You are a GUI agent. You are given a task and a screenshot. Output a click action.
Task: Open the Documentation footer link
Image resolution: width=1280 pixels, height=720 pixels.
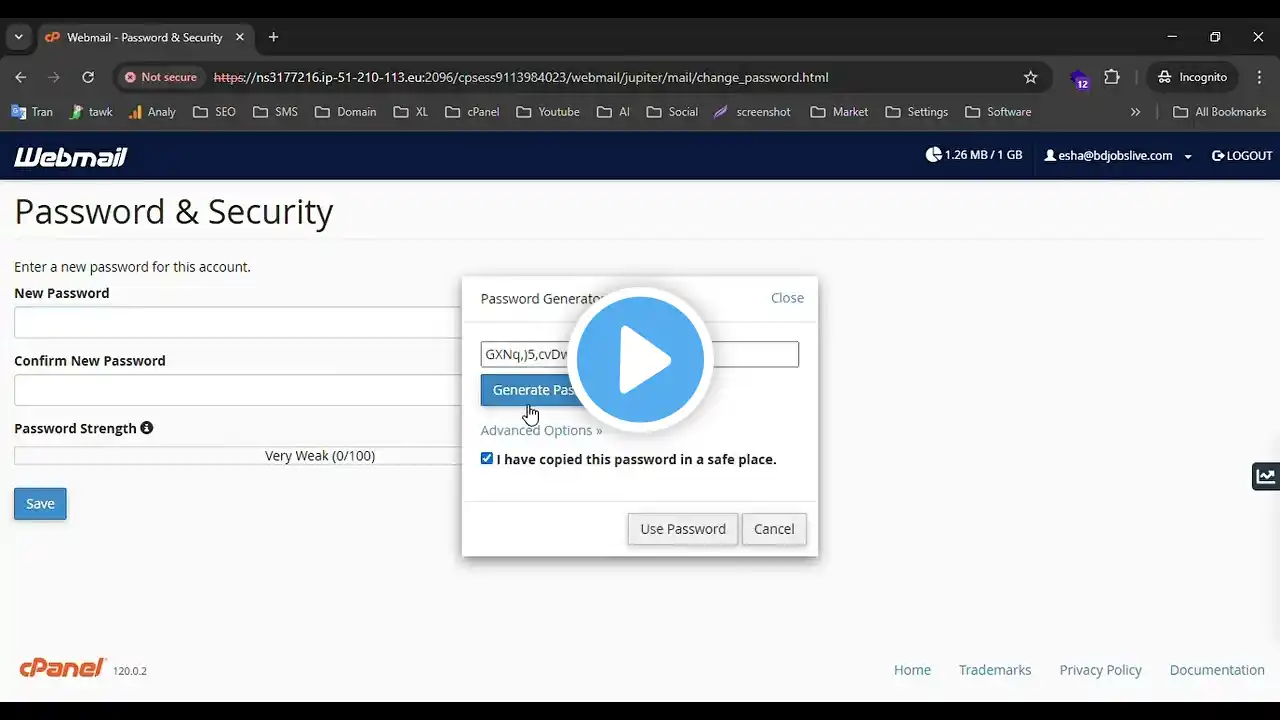click(1217, 670)
